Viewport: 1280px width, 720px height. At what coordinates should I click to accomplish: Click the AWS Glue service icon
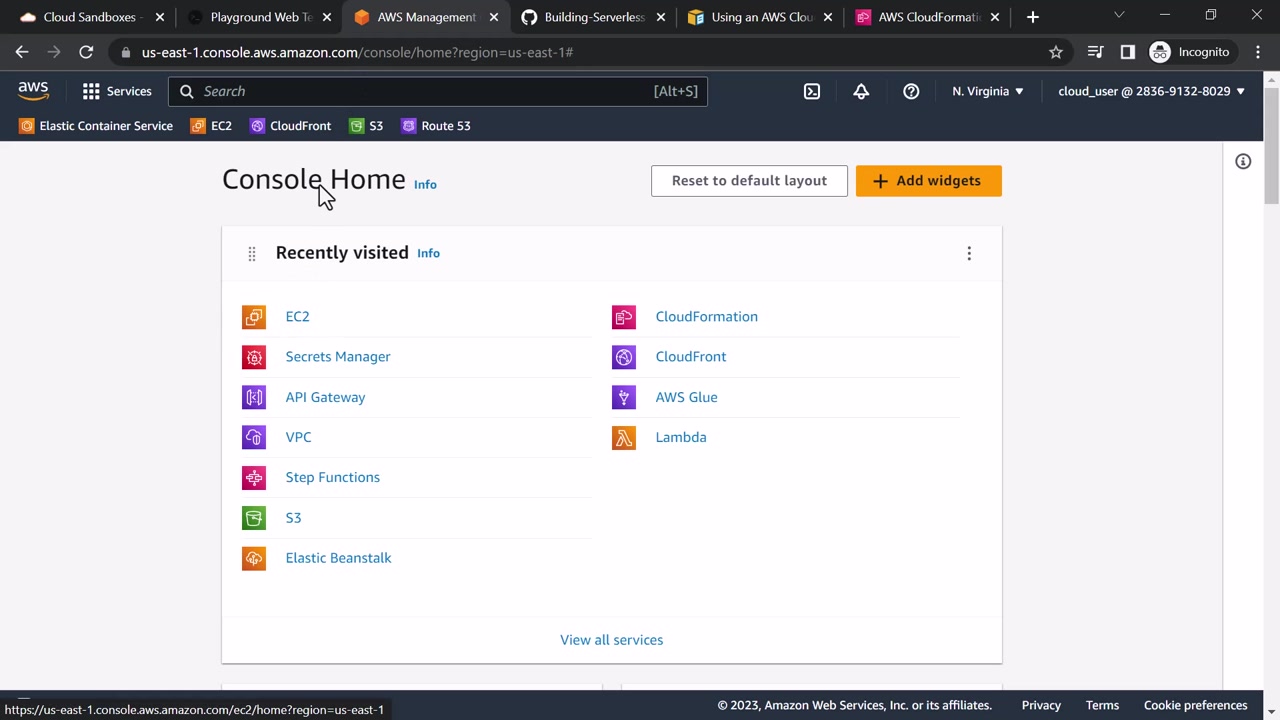pyautogui.click(x=624, y=397)
